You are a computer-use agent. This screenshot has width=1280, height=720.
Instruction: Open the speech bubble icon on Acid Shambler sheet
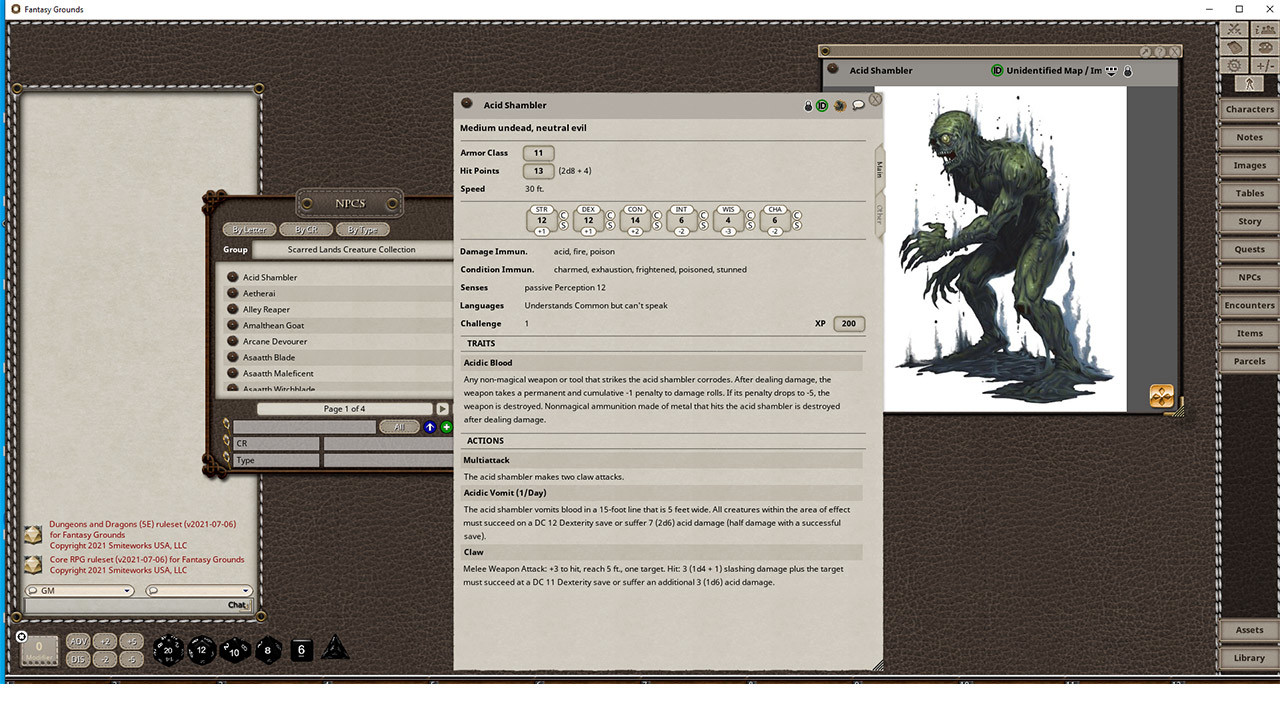tap(858, 105)
